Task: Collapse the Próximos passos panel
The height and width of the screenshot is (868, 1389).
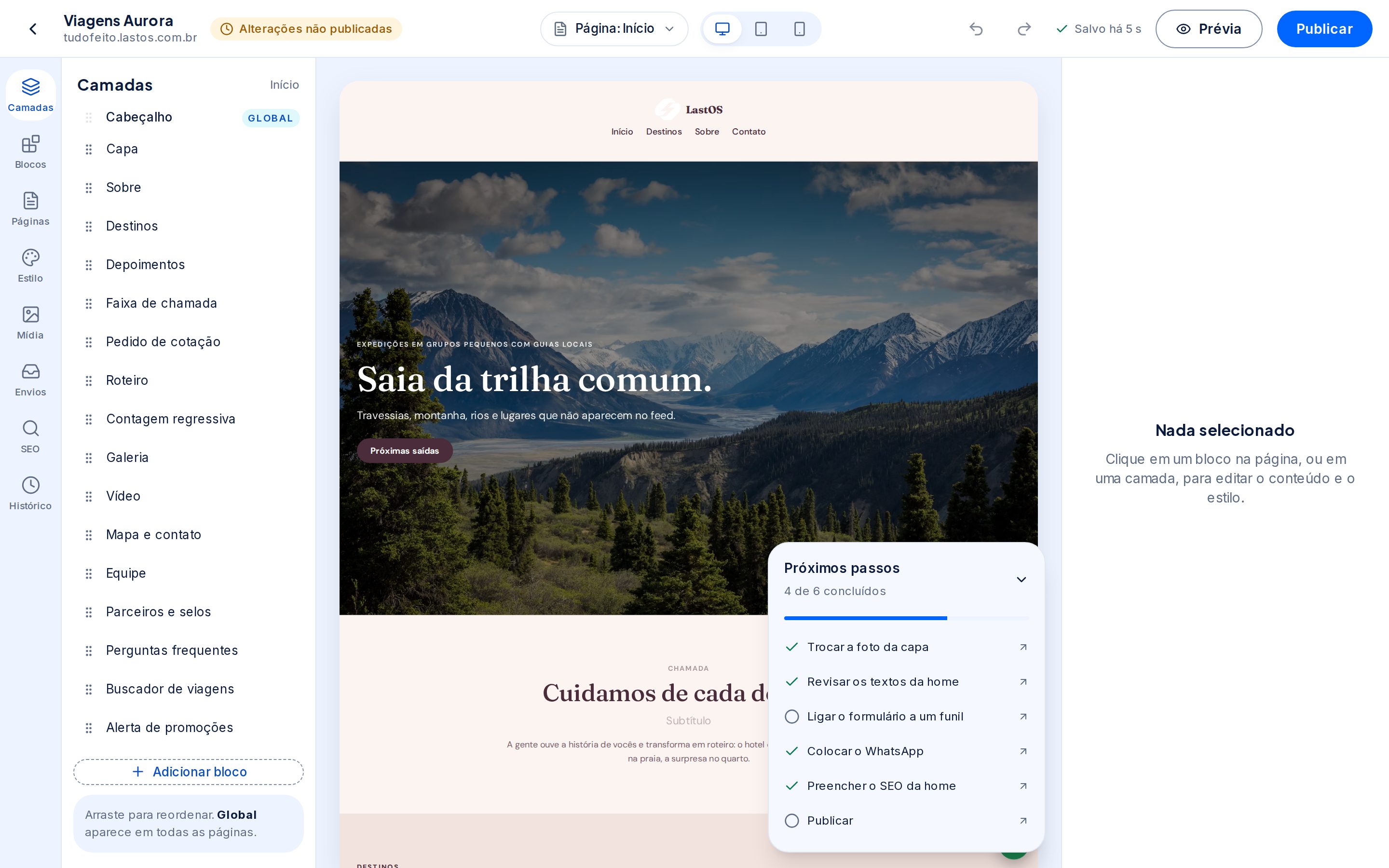Action: [1021, 579]
